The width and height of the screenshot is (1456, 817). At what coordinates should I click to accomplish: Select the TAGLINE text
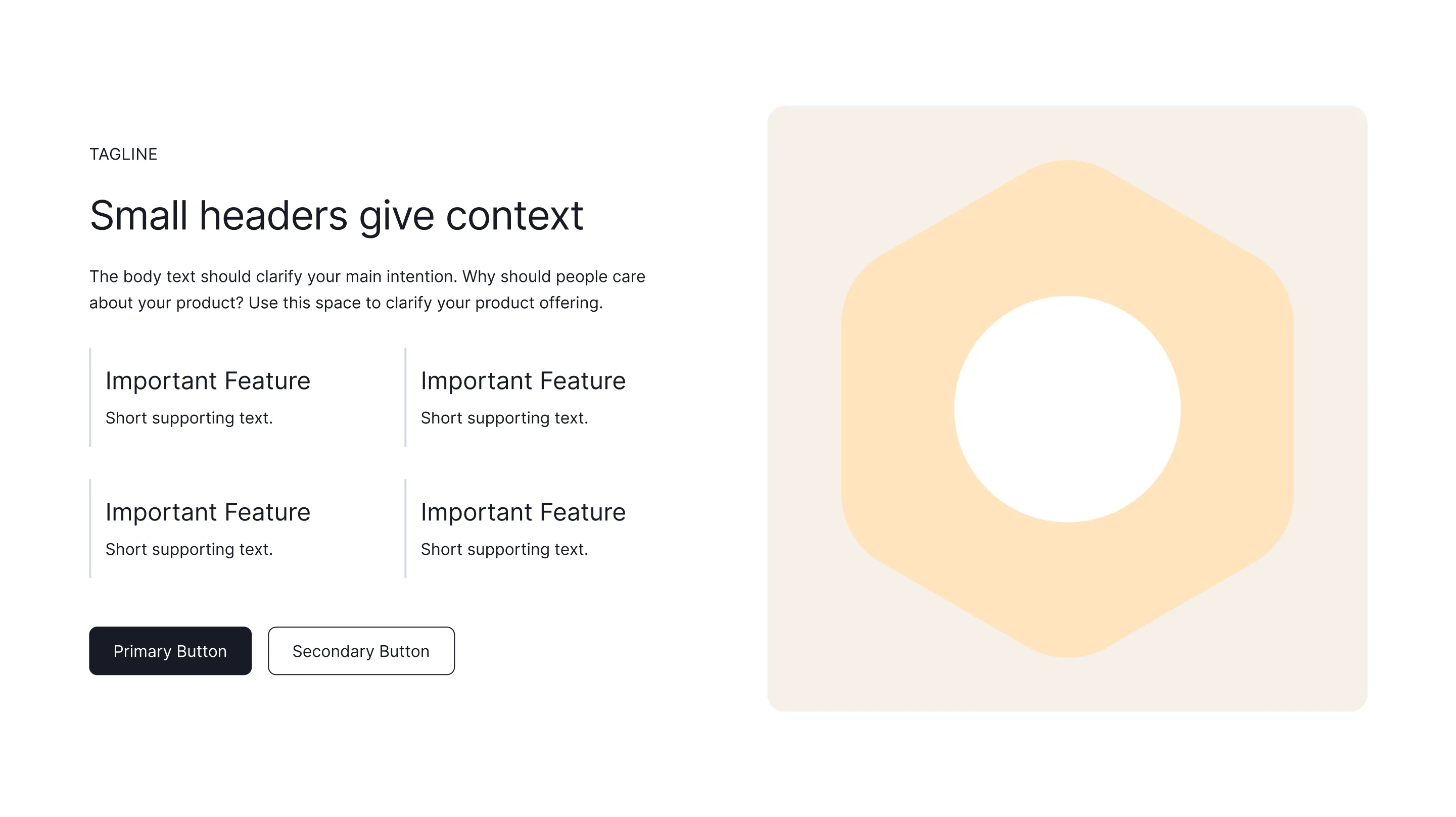[123, 154]
